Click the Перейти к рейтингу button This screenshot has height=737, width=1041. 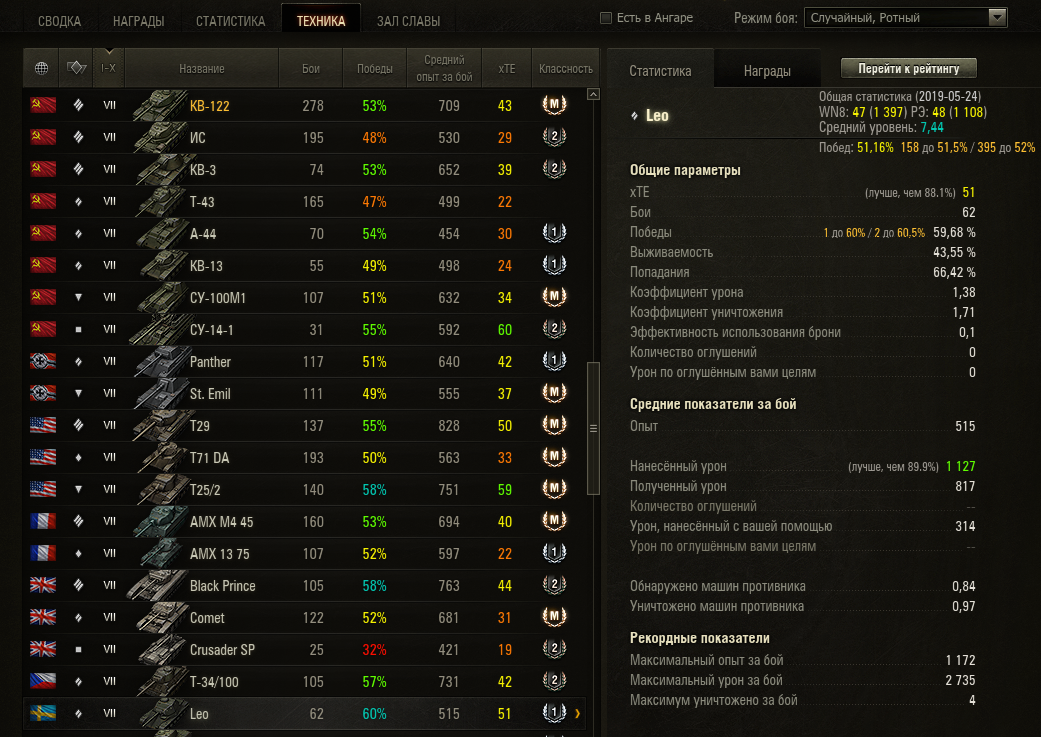(909, 68)
